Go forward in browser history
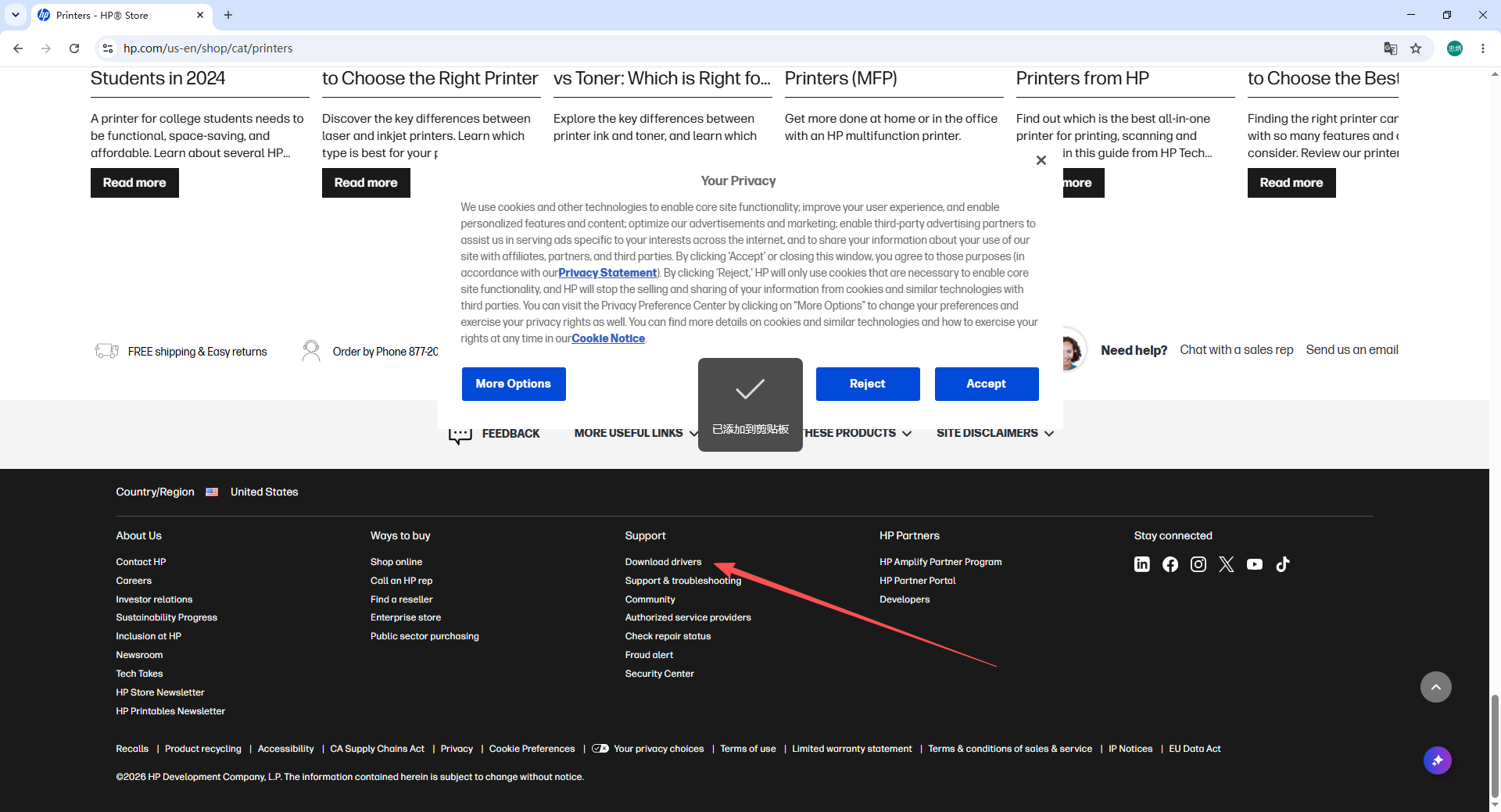 coord(46,48)
